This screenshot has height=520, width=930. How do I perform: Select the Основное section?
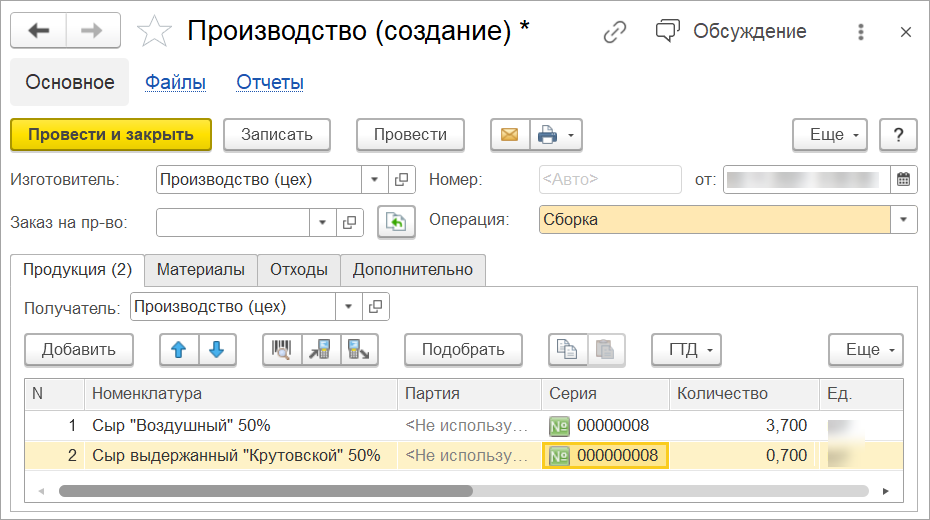[x=69, y=82]
